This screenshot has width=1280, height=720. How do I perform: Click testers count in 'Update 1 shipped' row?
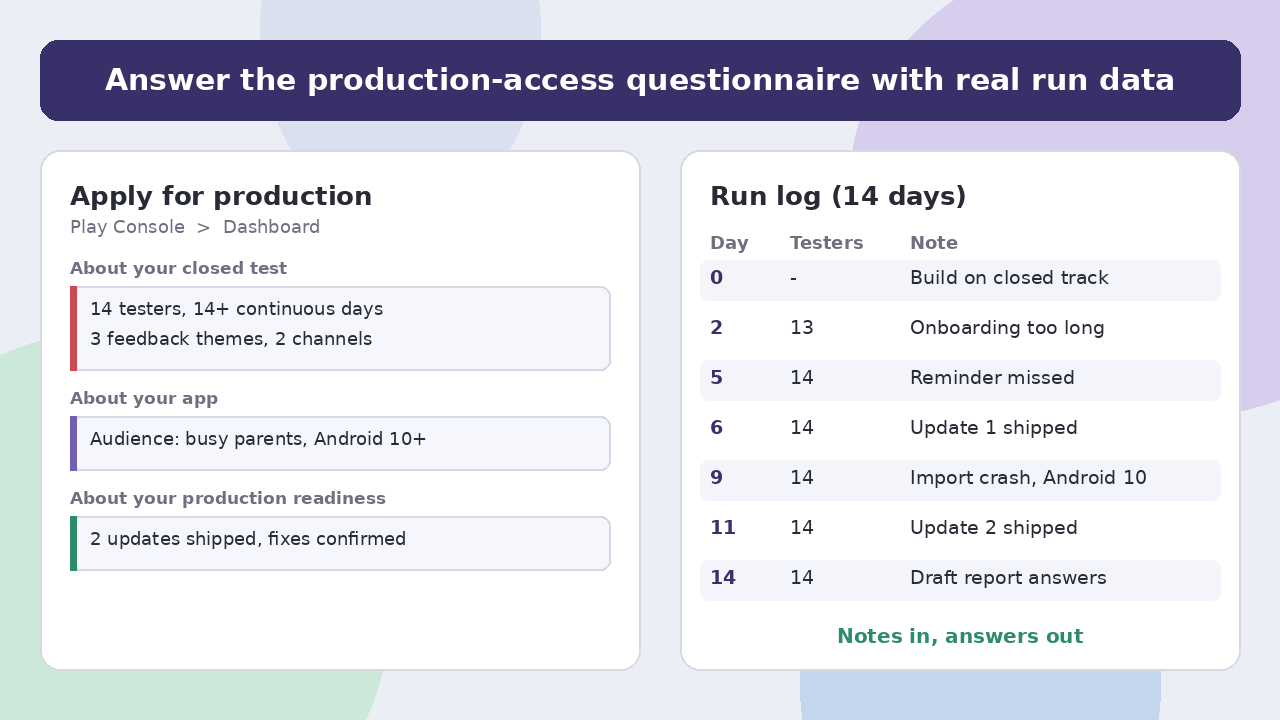pos(802,428)
